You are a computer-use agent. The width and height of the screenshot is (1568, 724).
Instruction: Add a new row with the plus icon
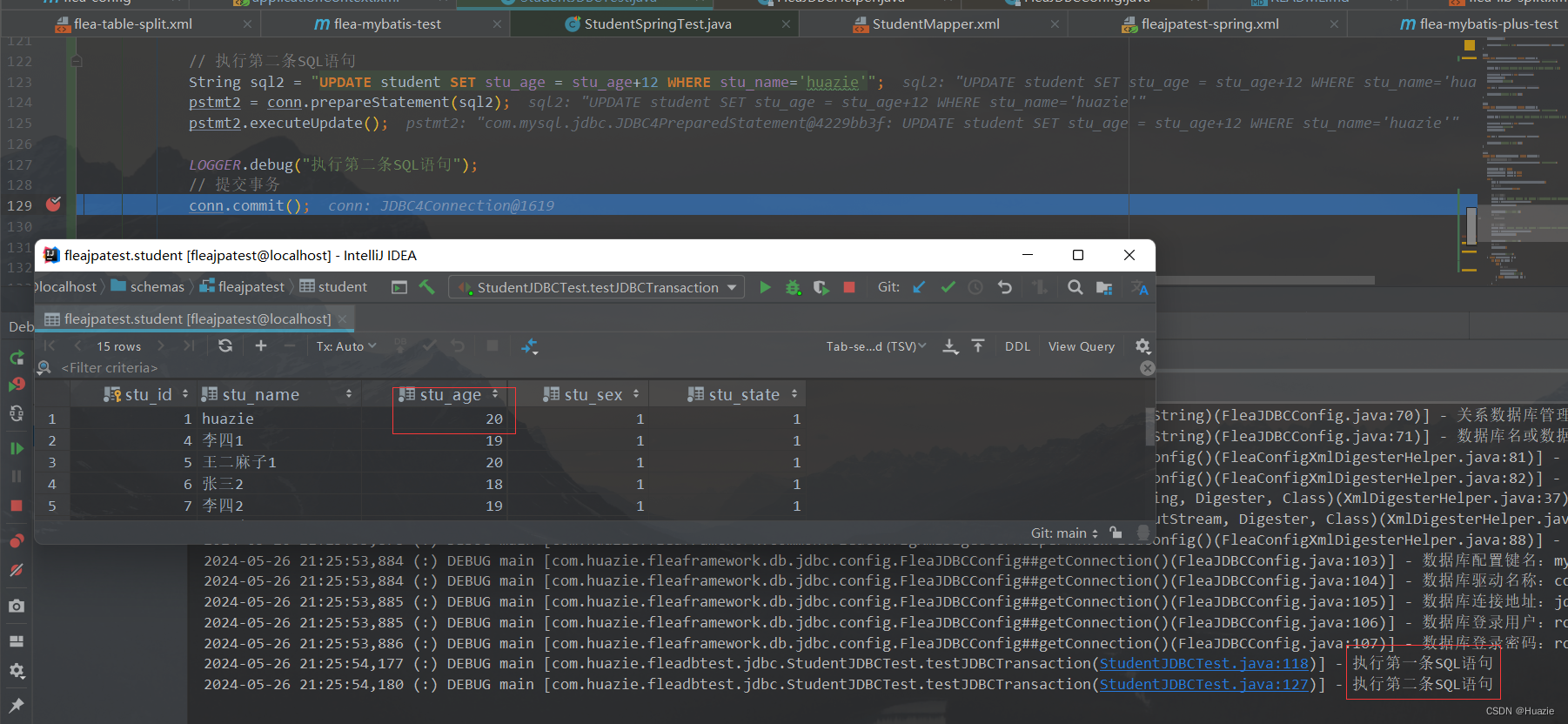(x=261, y=345)
